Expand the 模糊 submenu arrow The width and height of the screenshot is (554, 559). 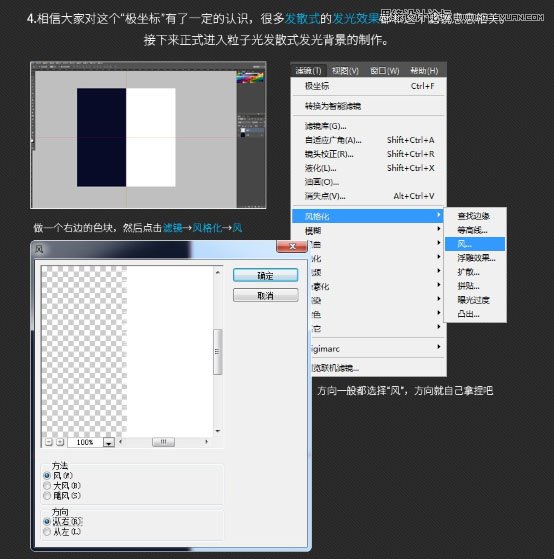pos(438,229)
